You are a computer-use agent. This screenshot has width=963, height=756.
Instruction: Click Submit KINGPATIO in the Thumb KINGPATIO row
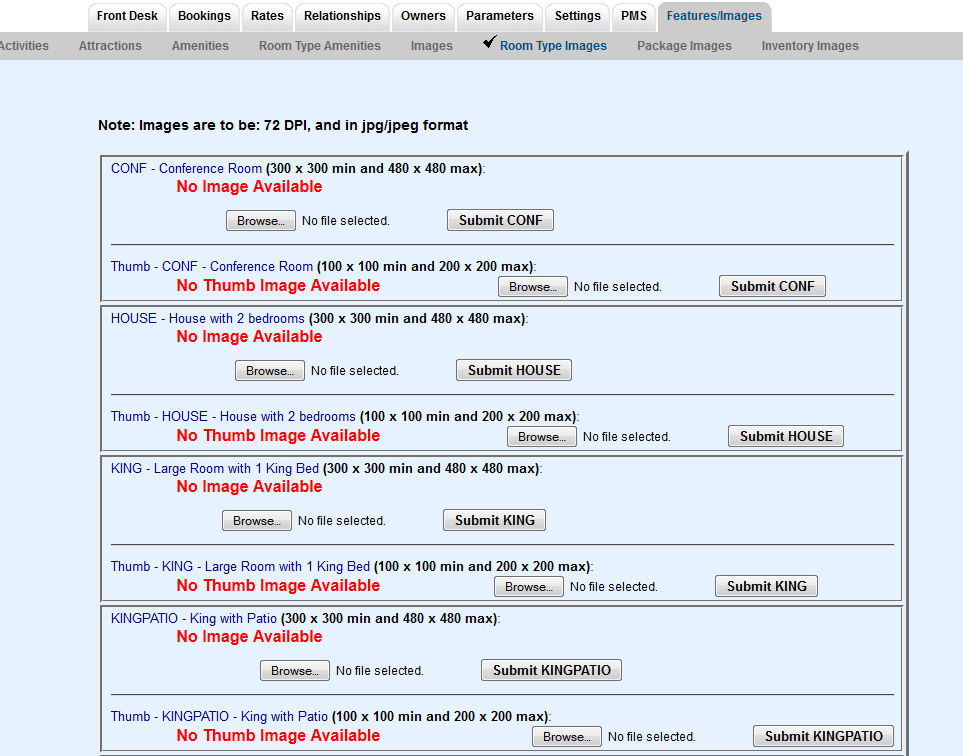click(824, 736)
